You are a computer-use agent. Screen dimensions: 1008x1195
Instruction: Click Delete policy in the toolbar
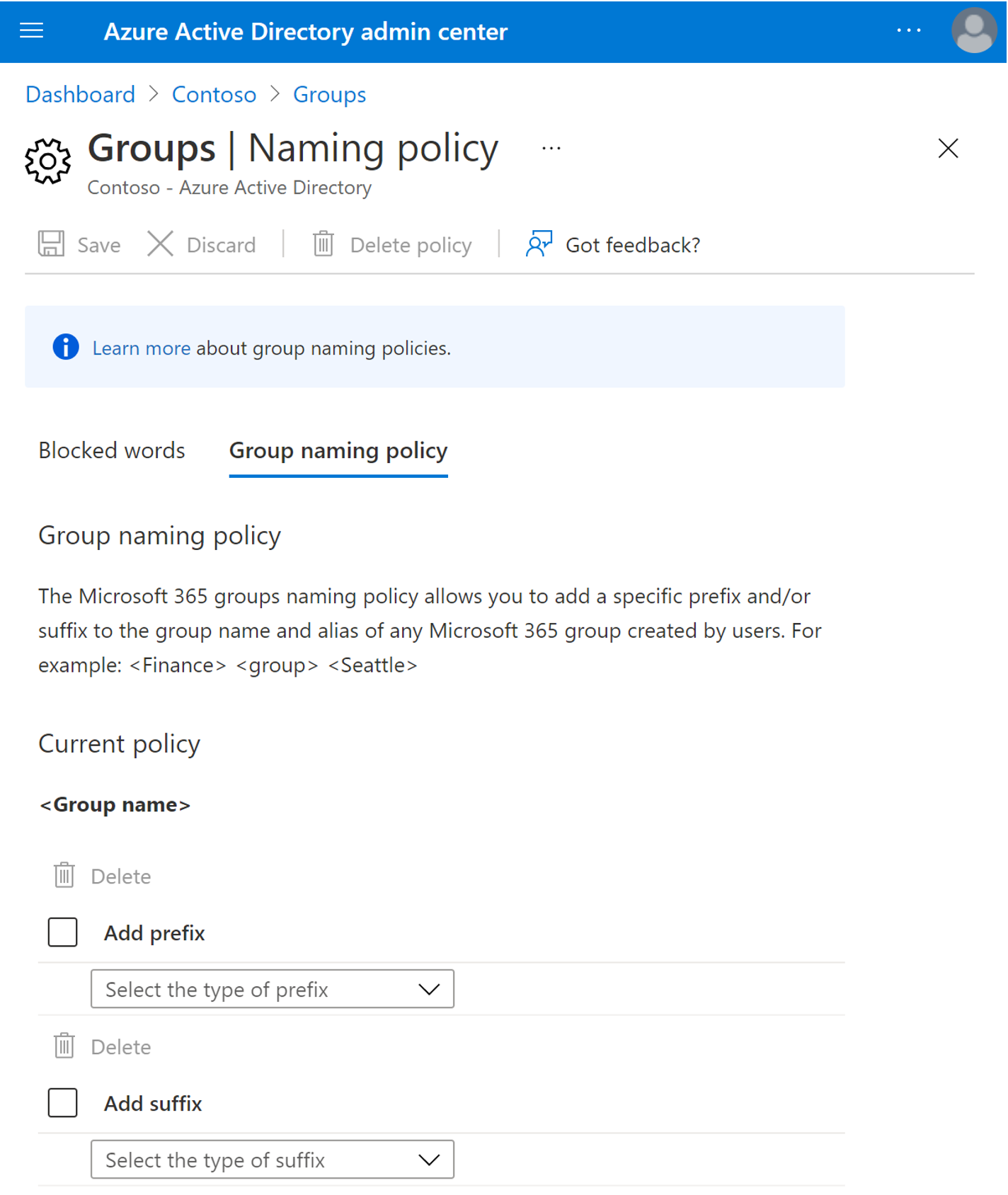[411, 245]
